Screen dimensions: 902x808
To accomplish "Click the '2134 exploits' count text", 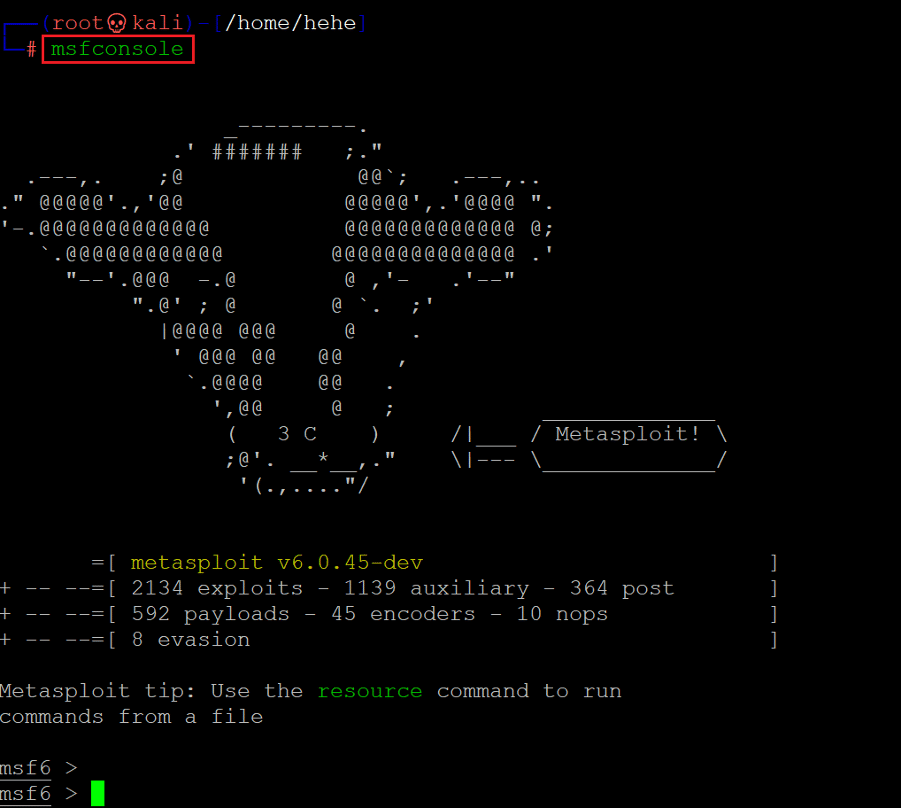I will coord(217,588).
